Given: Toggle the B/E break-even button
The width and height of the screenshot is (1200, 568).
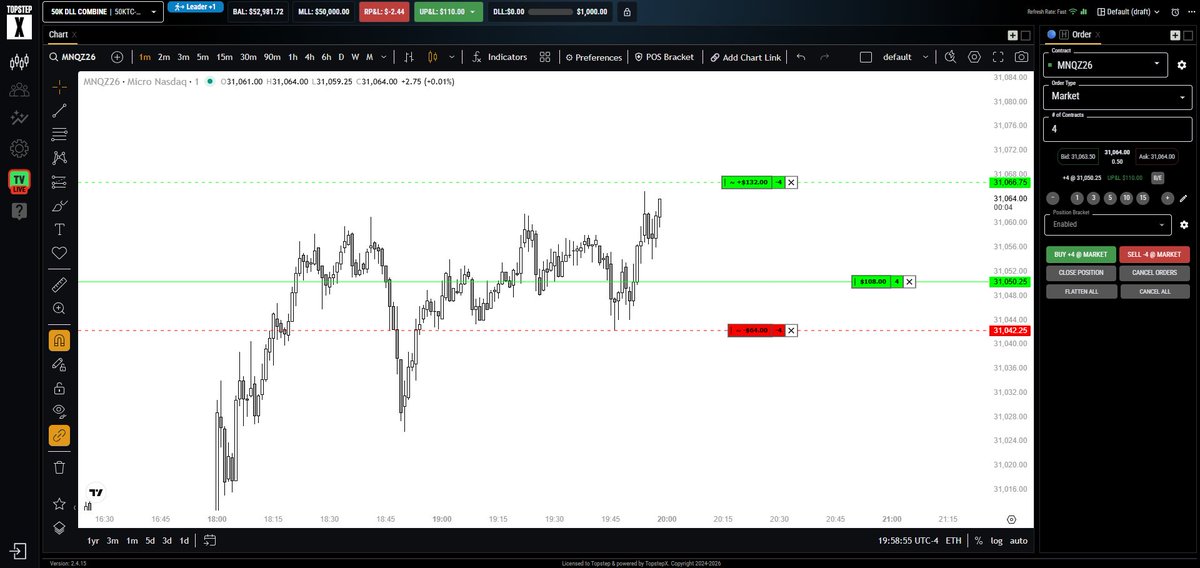Looking at the screenshot, I should [1157, 177].
